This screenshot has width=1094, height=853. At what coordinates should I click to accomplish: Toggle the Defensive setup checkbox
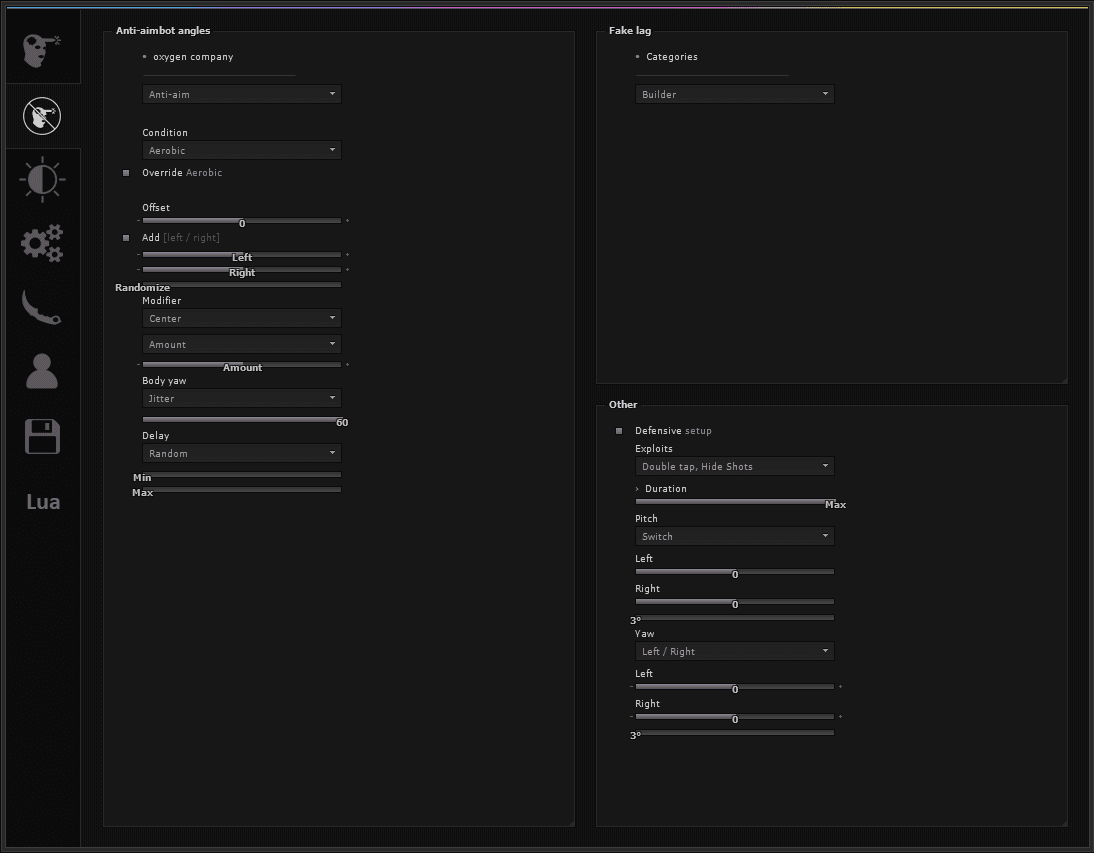coord(619,431)
